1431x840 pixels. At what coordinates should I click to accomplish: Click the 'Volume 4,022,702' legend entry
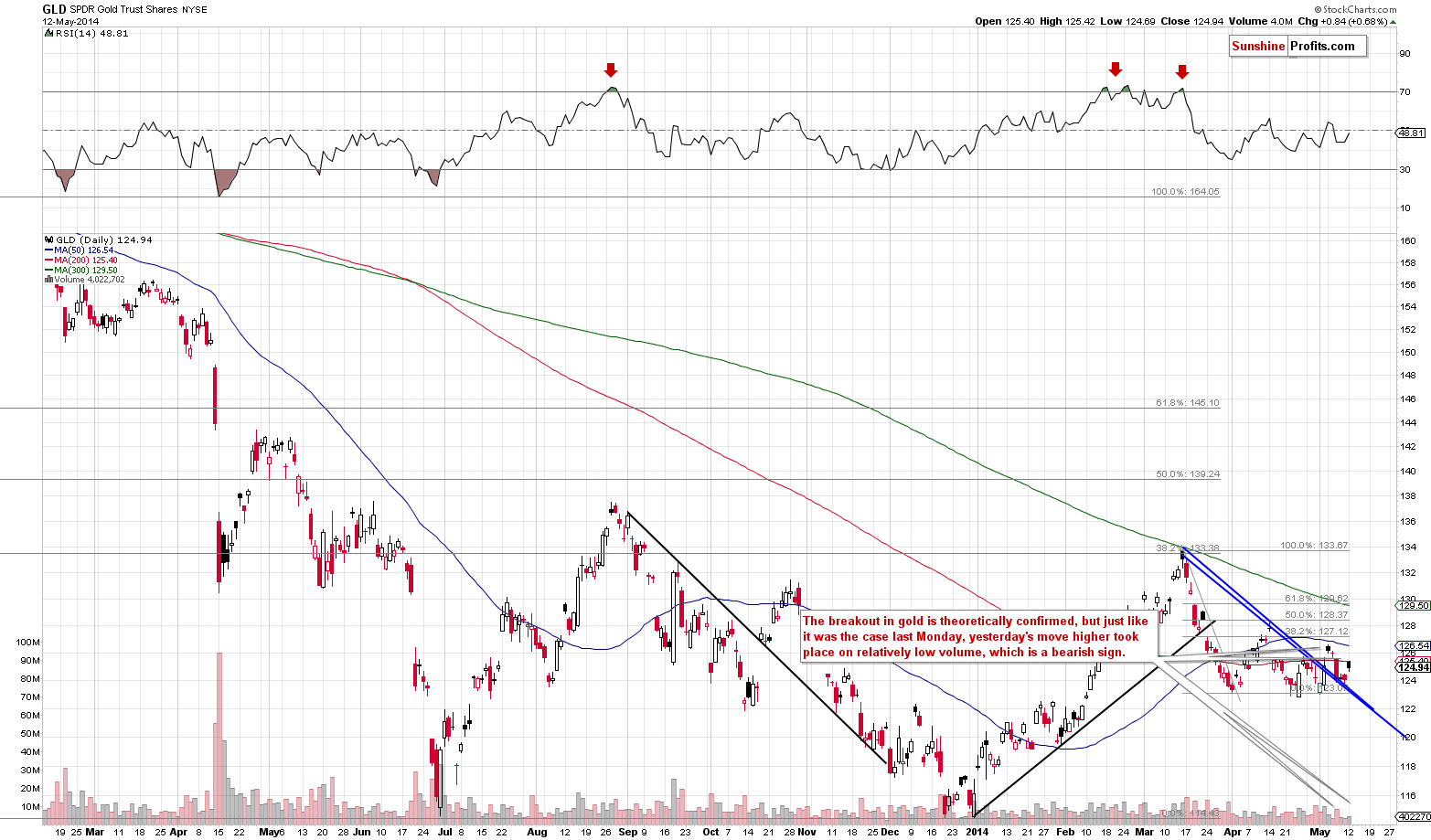(x=90, y=280)
